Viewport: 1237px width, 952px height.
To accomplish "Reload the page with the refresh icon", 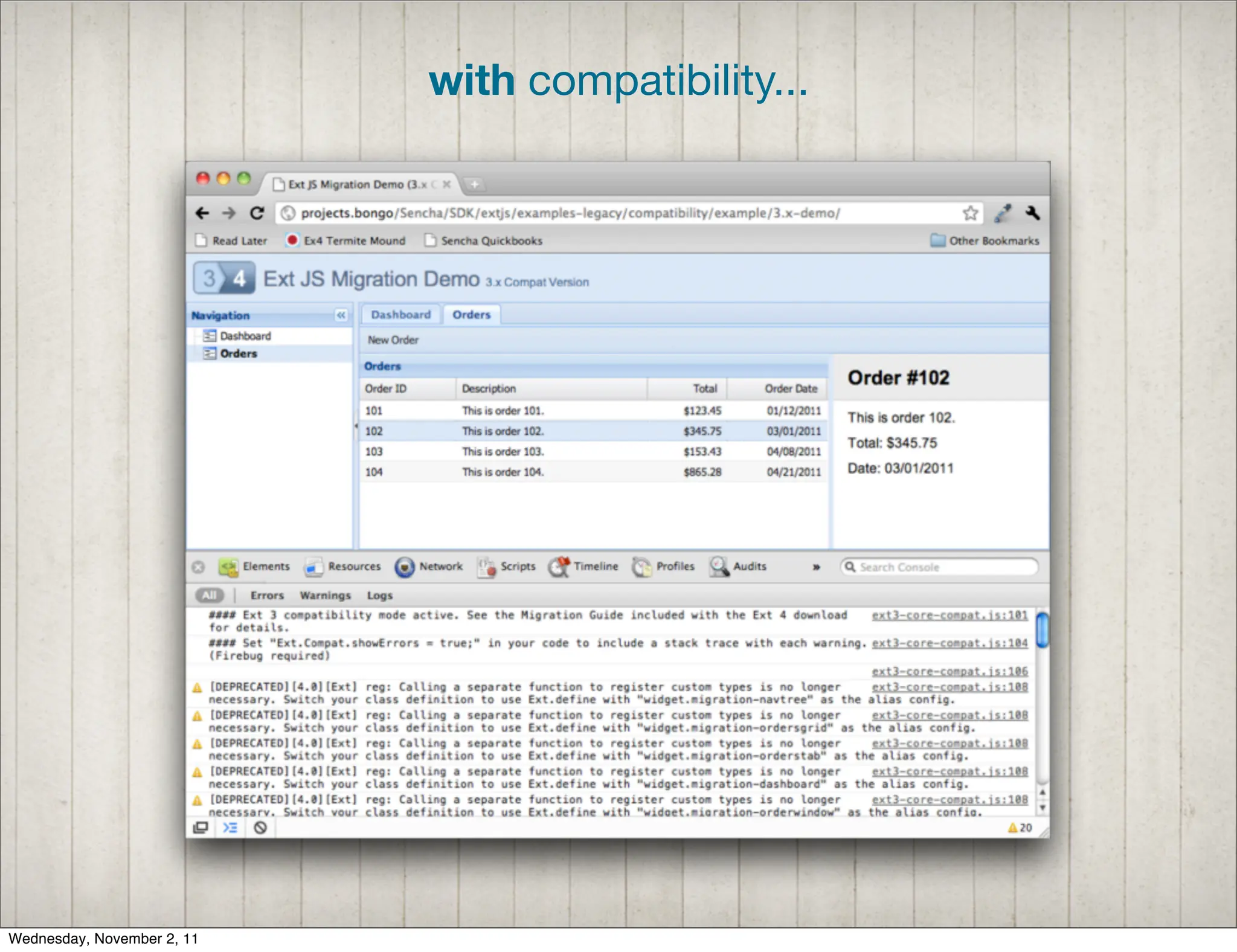I will [x=257, y=213].
